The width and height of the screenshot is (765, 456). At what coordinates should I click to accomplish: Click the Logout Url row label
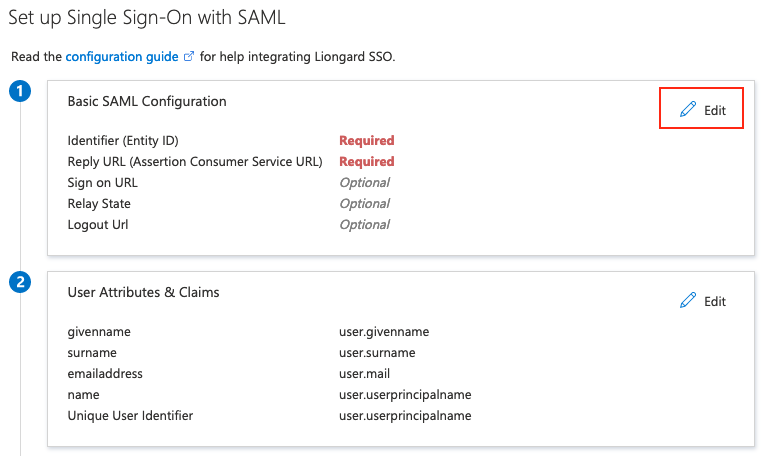point(97,224)
